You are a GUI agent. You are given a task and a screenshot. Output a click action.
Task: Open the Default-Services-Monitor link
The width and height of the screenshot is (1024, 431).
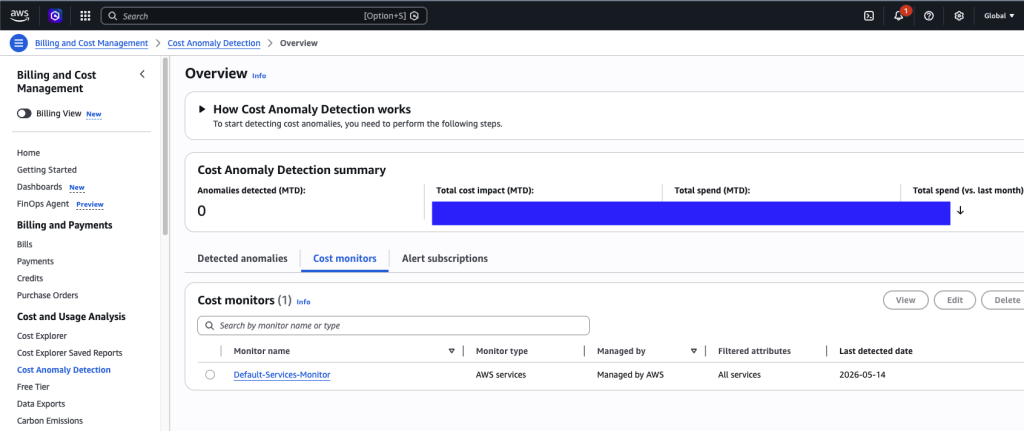click(282, 375)
